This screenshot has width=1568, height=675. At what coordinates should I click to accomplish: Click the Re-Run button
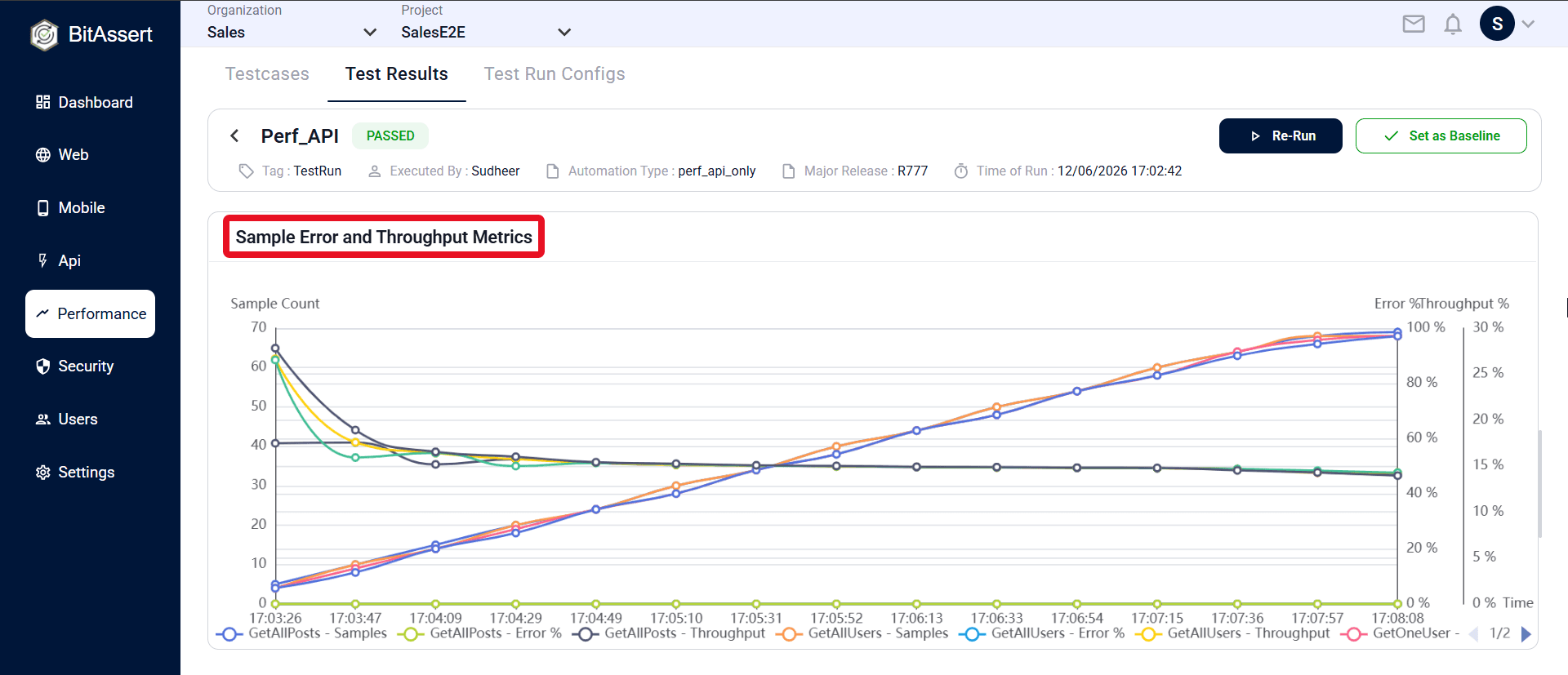pyautogui.click(x=1281, y=135)
